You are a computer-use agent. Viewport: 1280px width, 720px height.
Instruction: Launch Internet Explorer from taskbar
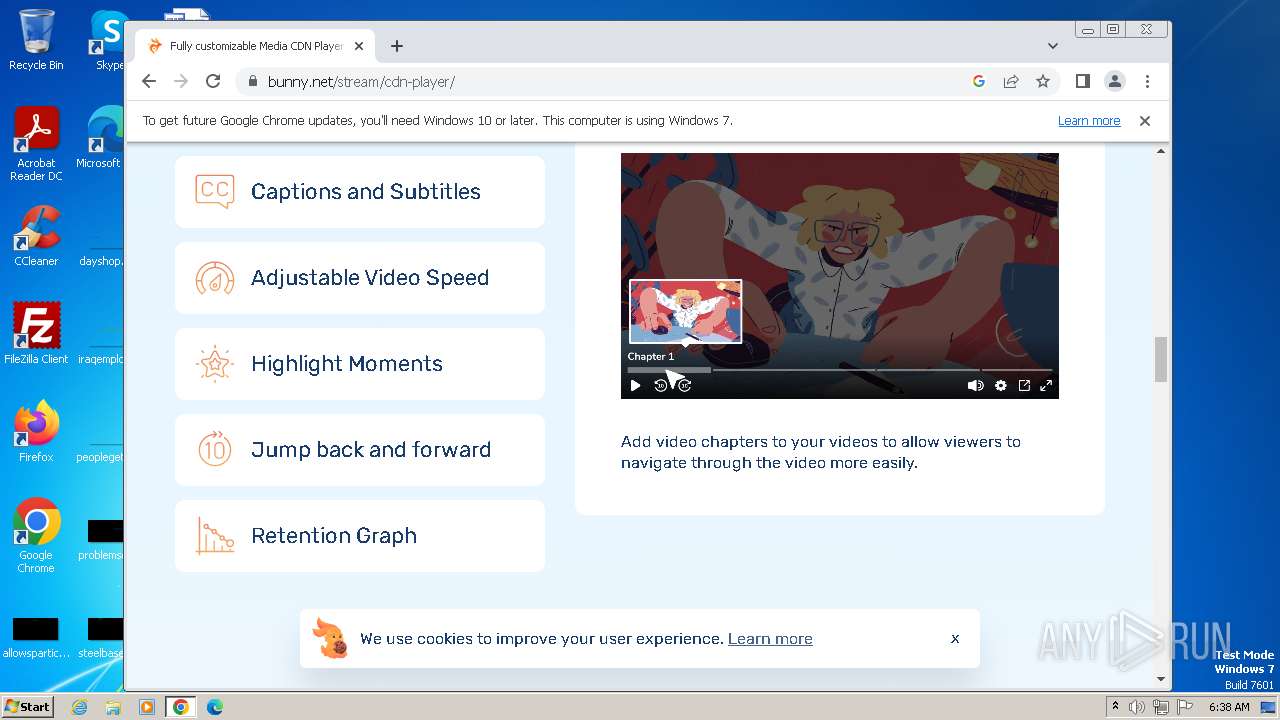pos(79,707)
